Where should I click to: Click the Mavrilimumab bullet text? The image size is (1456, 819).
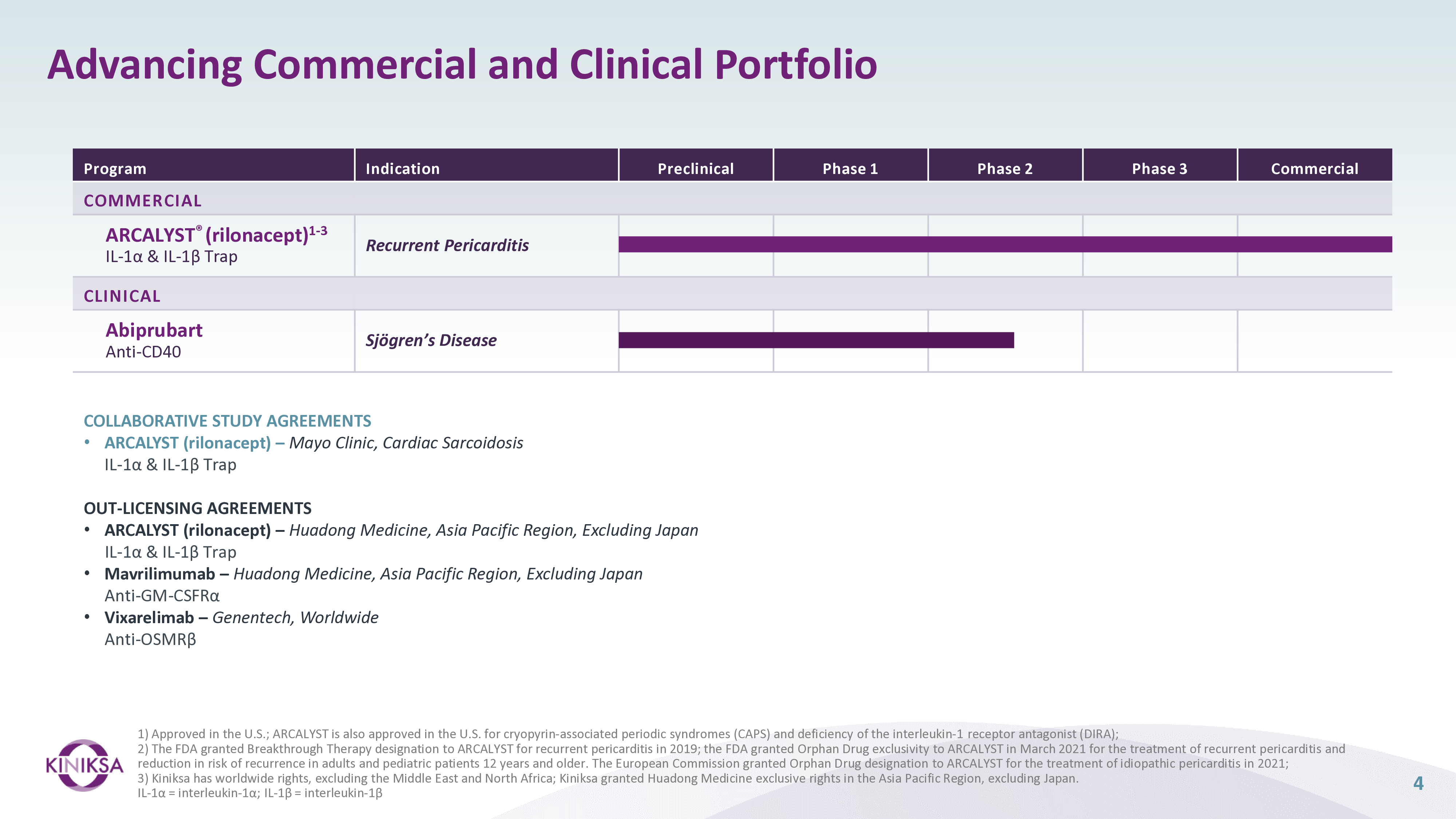(x=373, y=574)
